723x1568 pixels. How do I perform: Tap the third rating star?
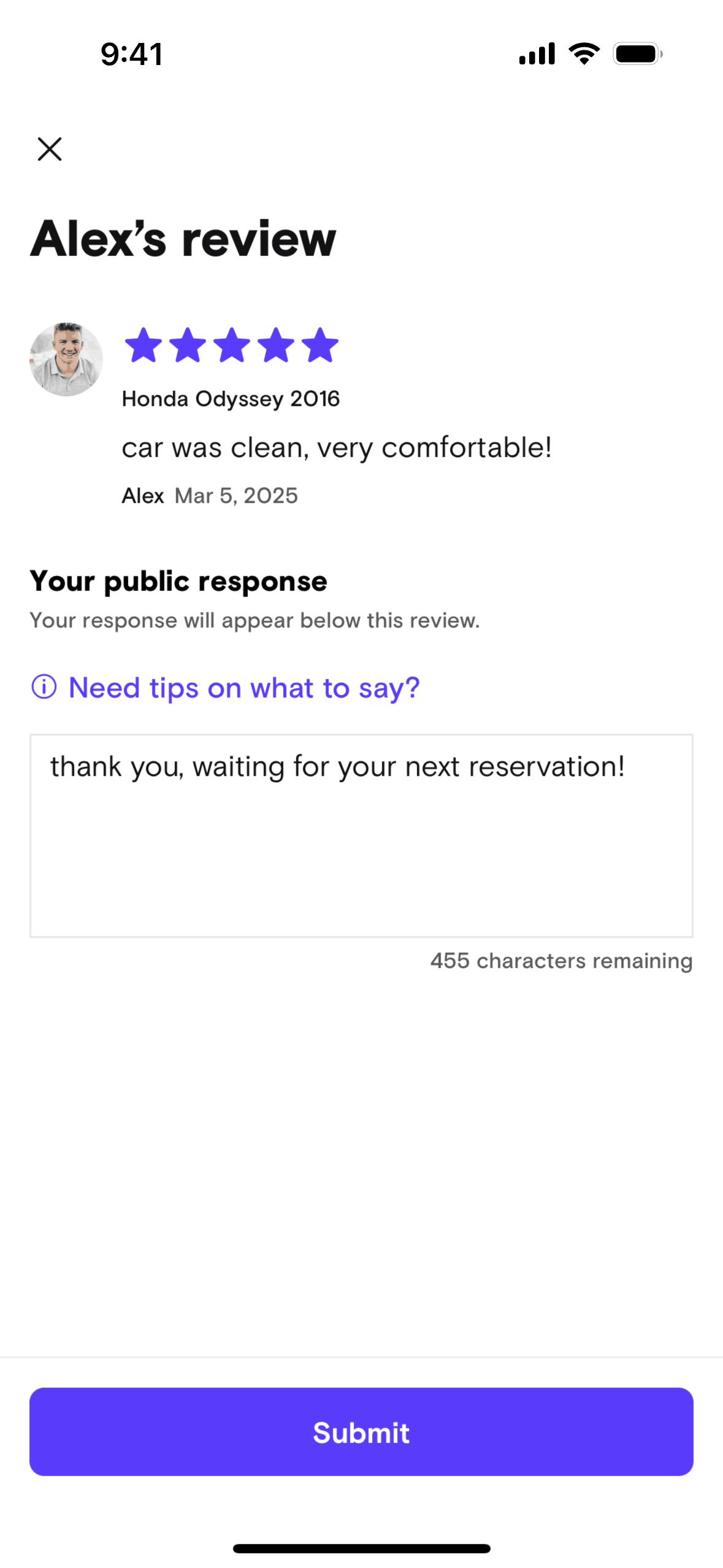point(232,345)
